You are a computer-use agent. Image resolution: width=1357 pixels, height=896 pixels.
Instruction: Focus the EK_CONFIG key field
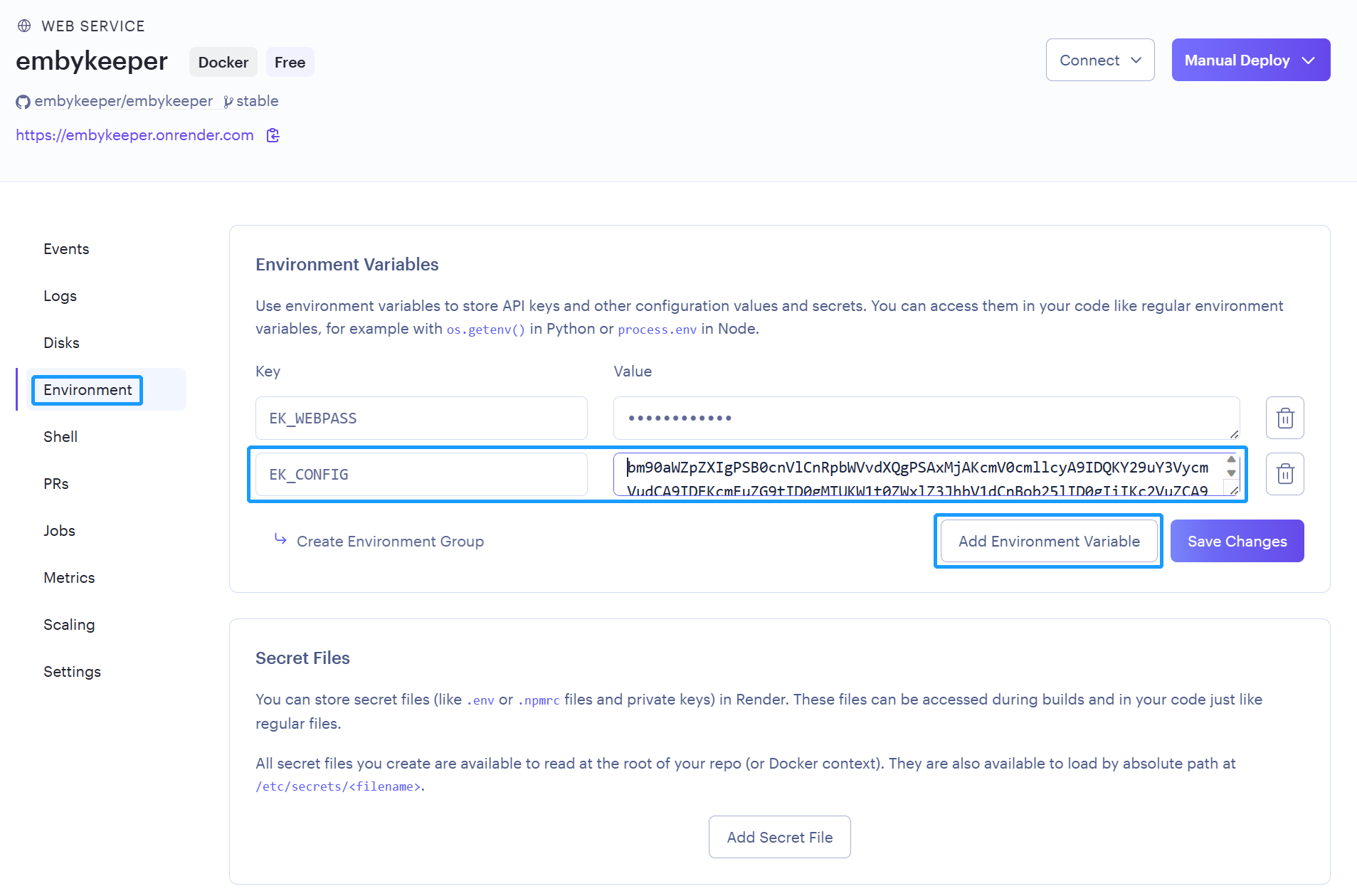point(421,474)
